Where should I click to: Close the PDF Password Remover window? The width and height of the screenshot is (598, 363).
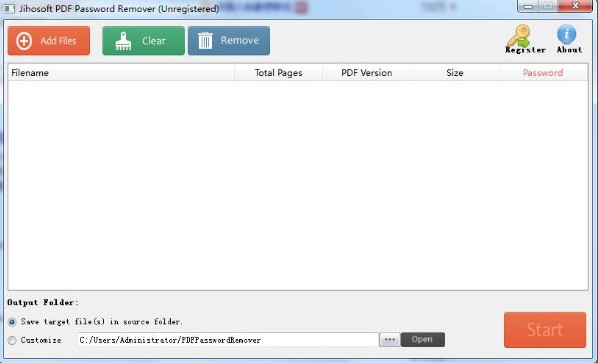pos(576,6)
